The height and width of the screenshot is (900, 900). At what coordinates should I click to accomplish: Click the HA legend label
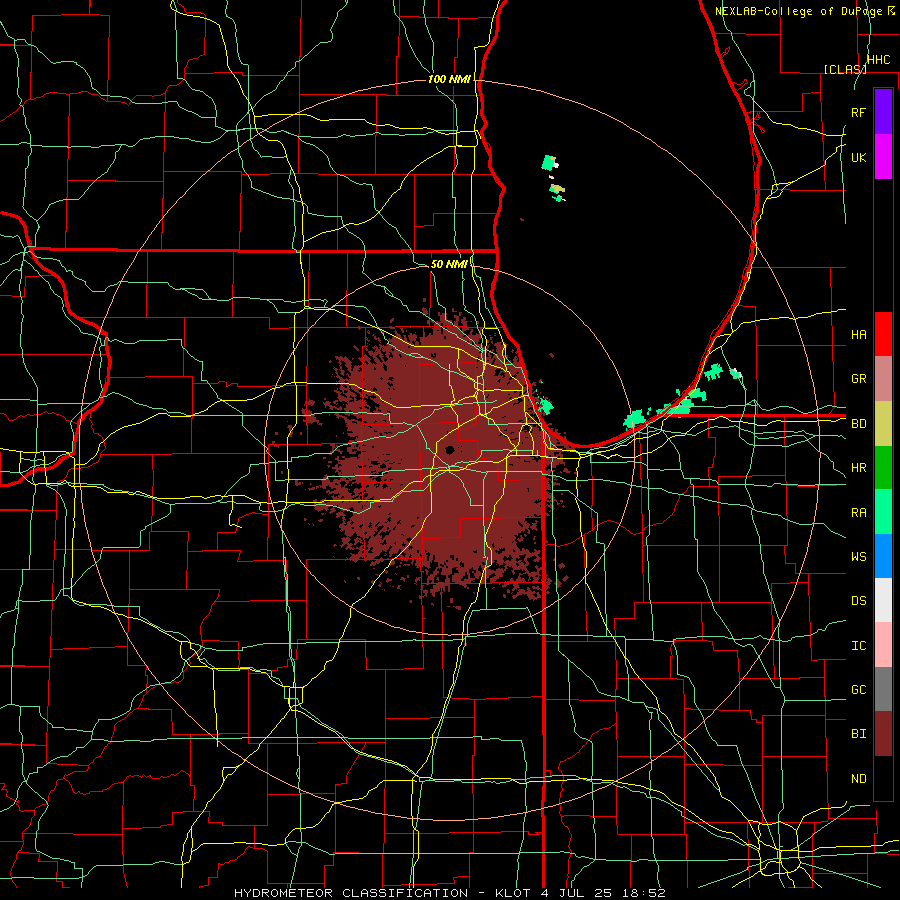tap(858, 334)
